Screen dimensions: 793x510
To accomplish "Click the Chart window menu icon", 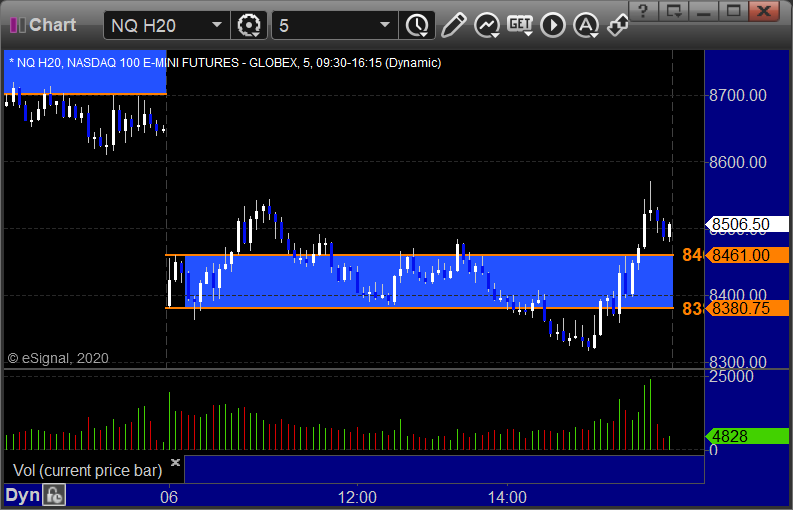I will [18, 25].
